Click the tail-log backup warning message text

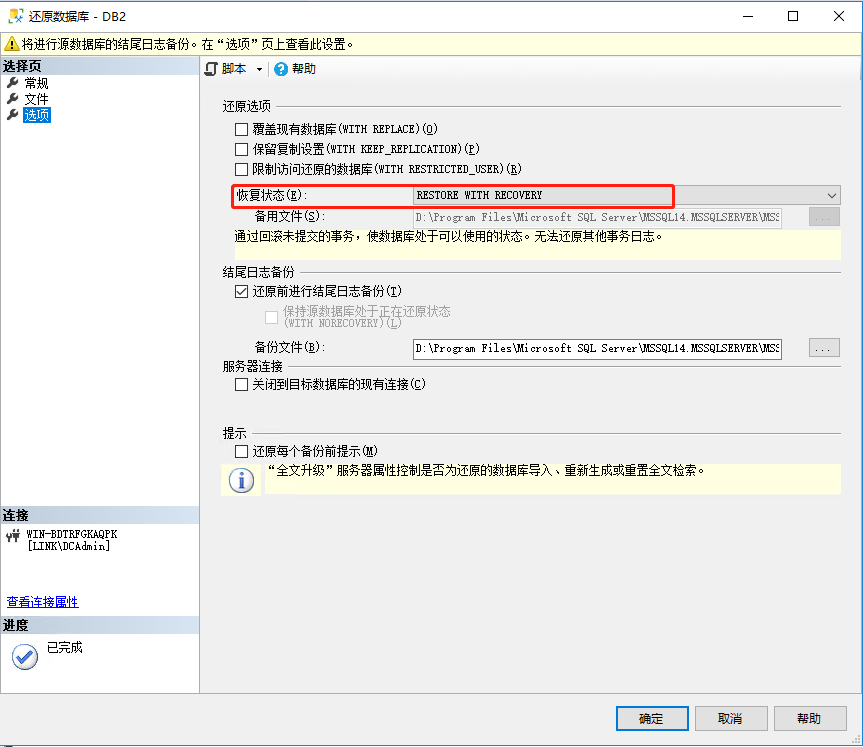pos(187,44)
